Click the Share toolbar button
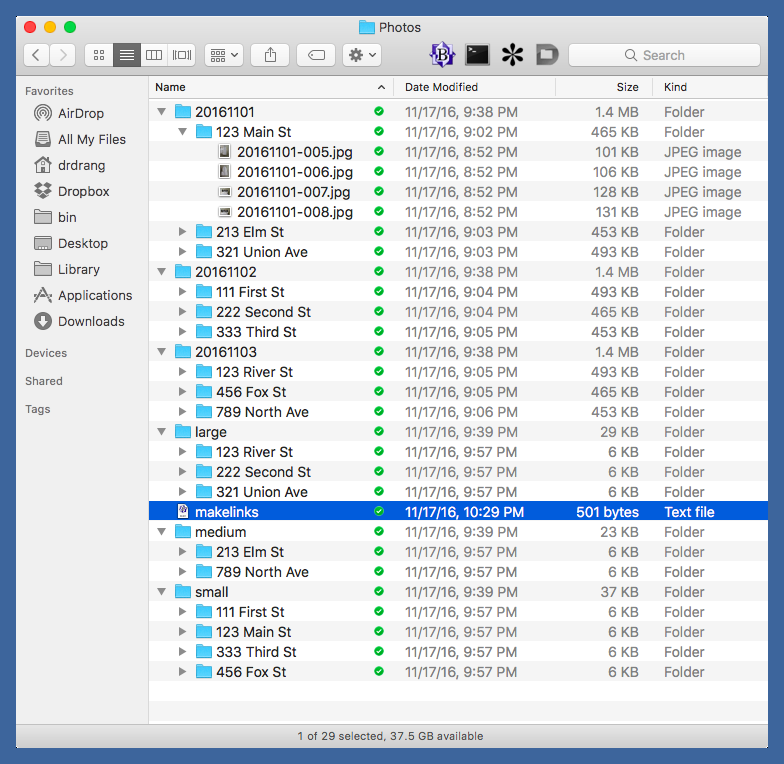 pos(270,55)
